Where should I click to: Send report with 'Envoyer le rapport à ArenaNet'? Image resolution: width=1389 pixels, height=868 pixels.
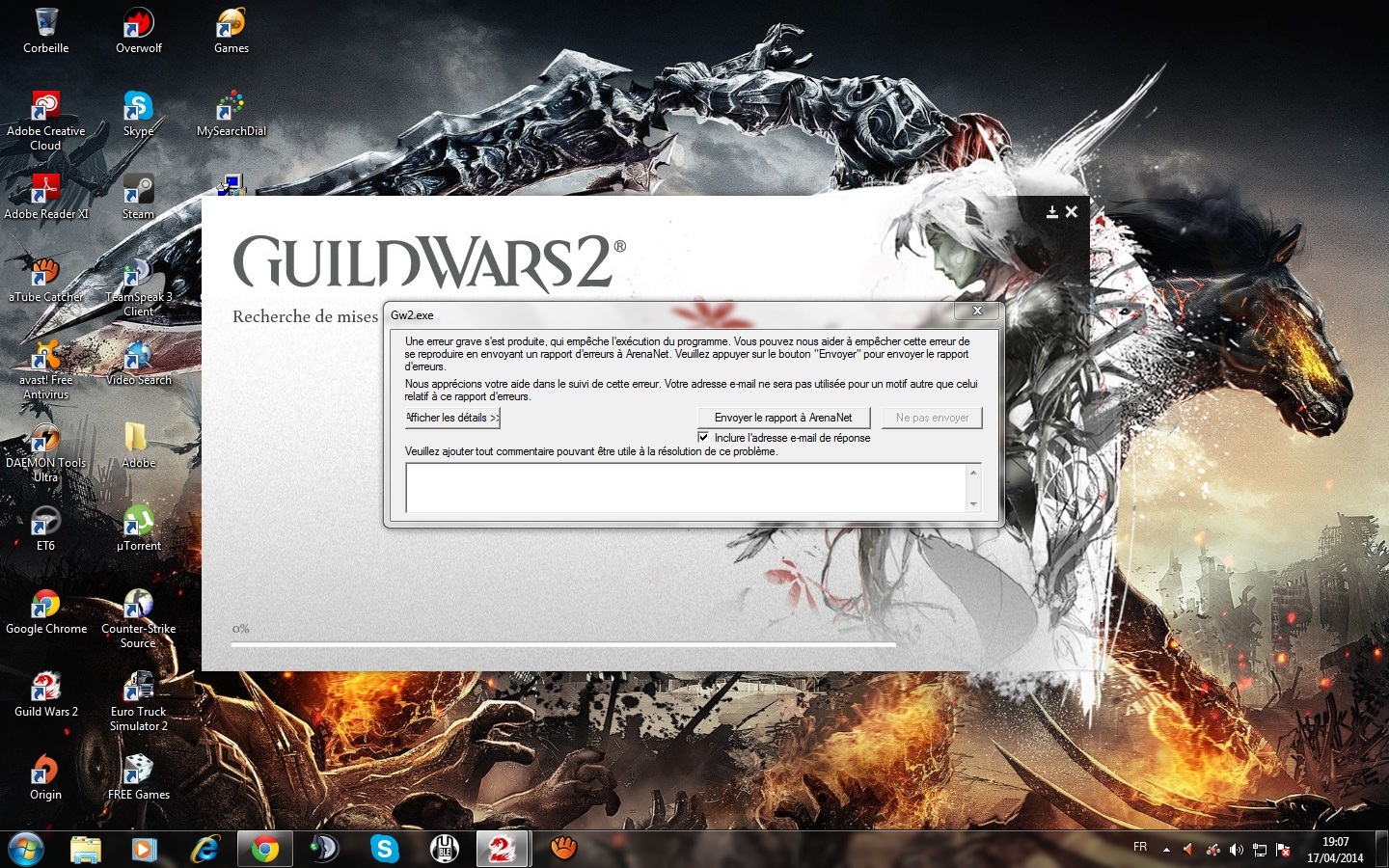point(783,418)
